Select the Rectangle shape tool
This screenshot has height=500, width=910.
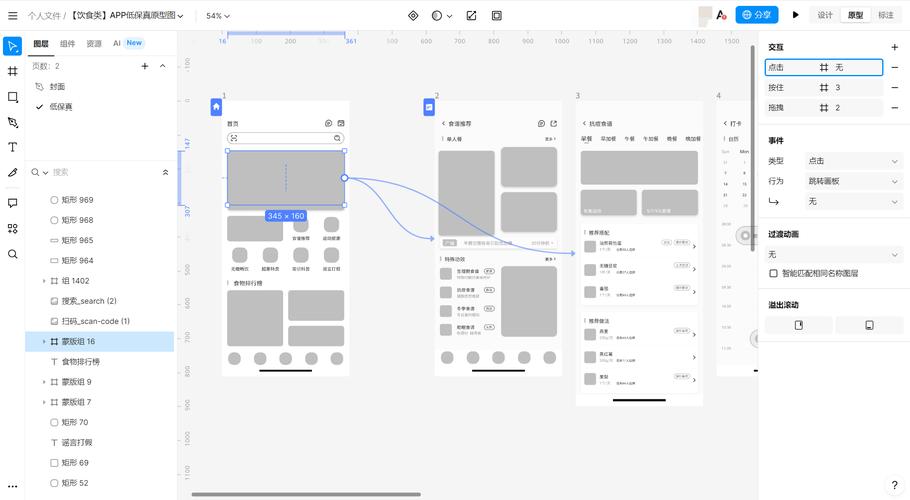[x=12, y=97]
